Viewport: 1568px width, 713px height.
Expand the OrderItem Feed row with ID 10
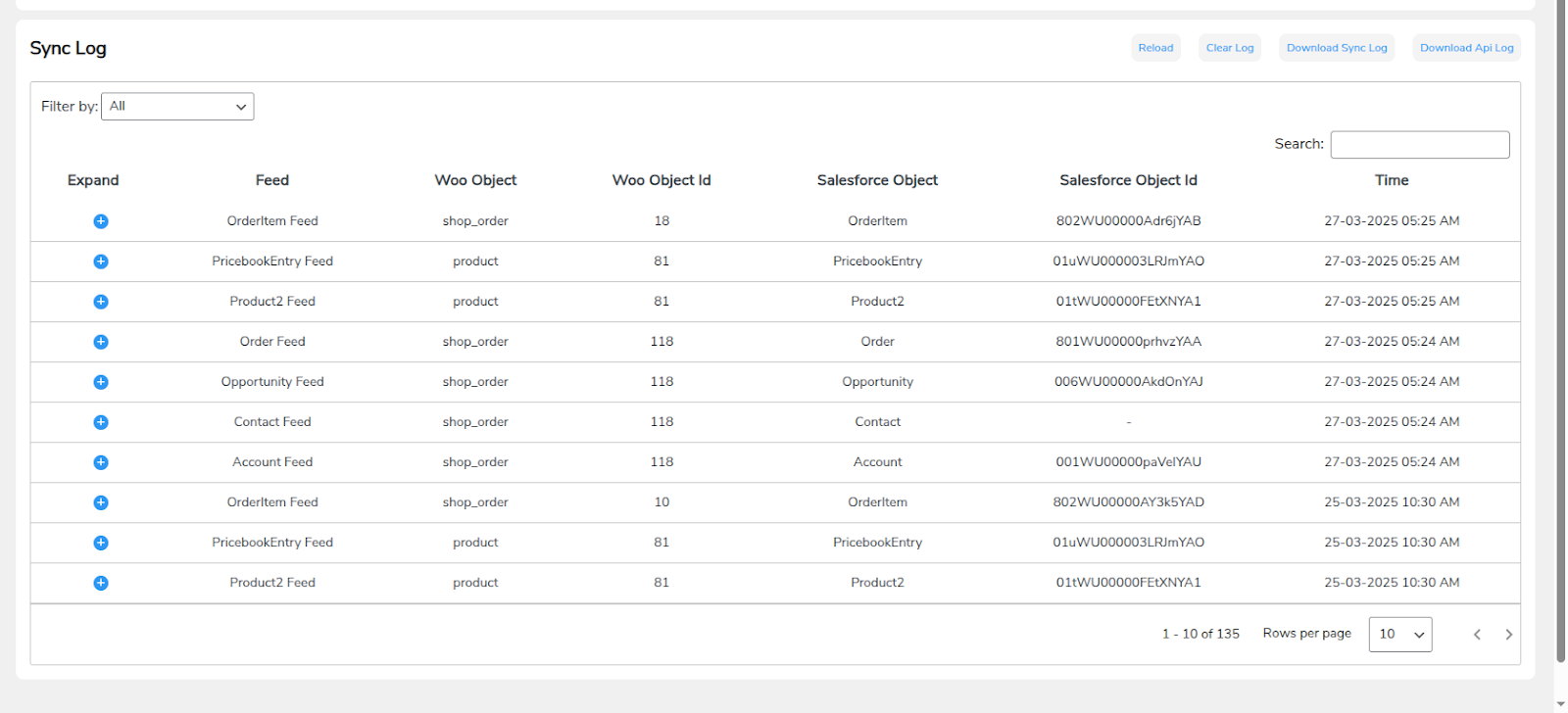[x=101, y=502]
